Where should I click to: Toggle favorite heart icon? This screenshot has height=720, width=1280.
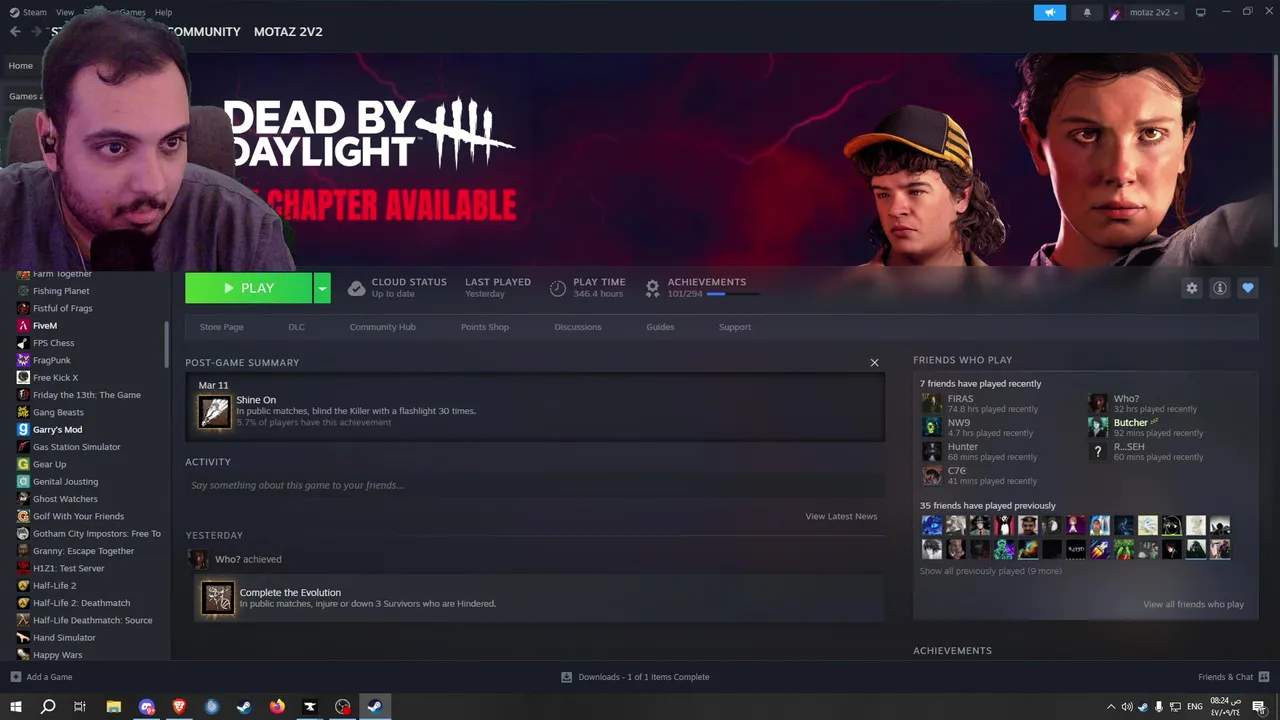click(x=1247, y=288)
